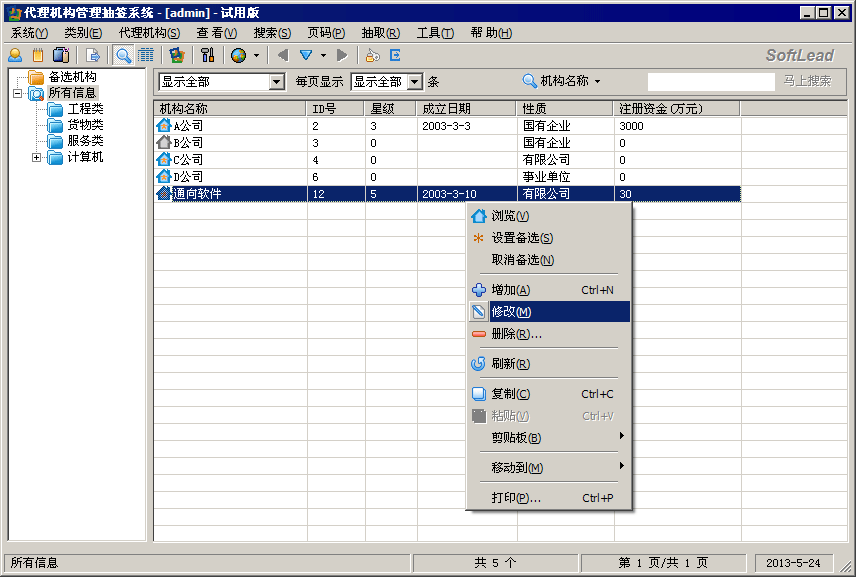This screenshot has height=577, width=856.
Task: Click the document export arrow icon
Action: tap(93, 55)
